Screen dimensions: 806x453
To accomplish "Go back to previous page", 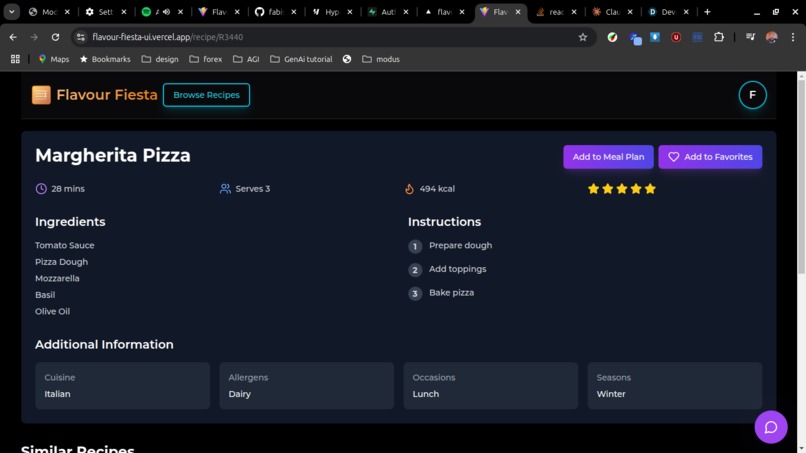I will (x=13, y=37).
